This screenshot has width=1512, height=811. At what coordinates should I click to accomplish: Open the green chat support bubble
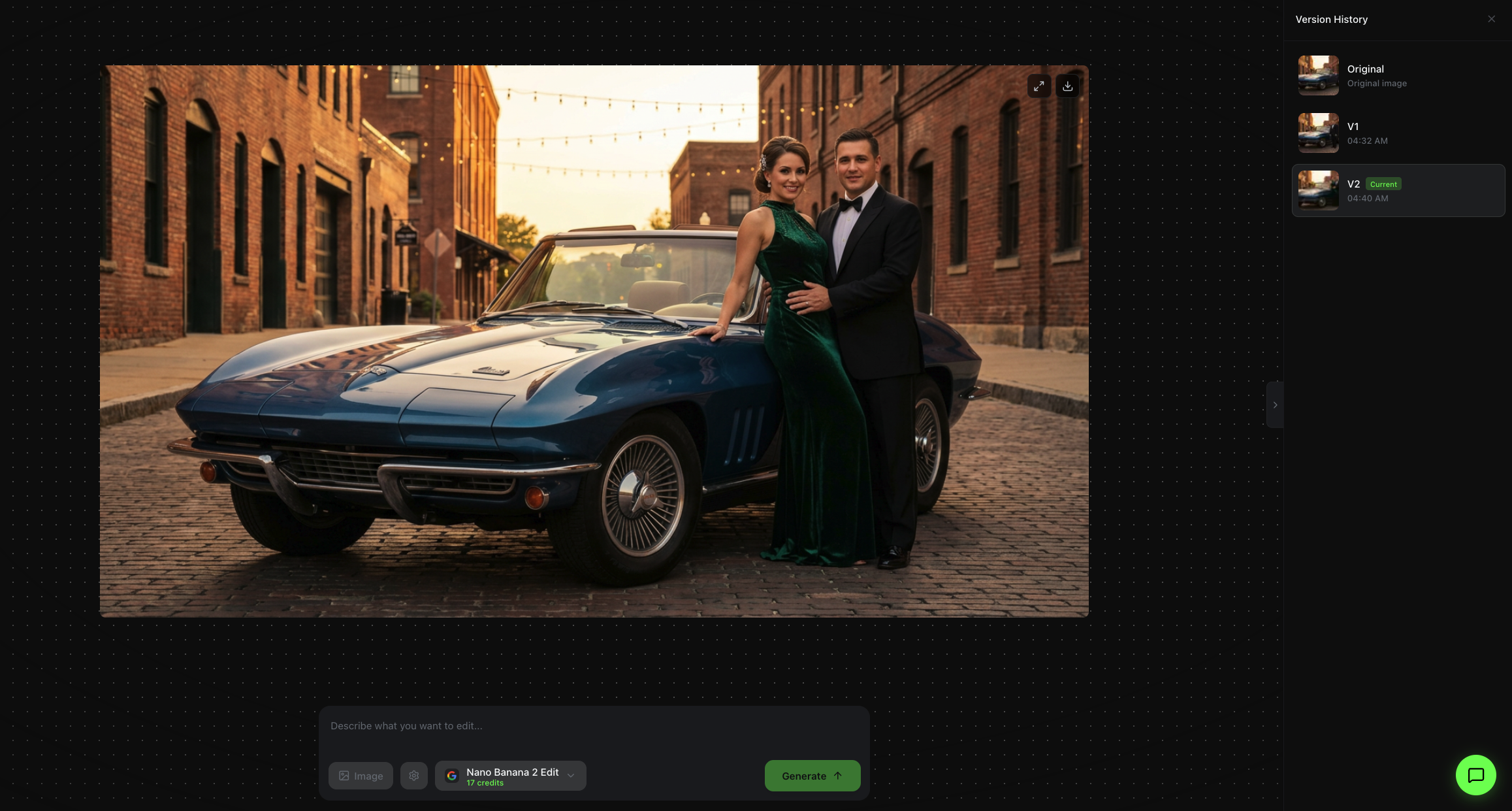[x=1475, y=775]
